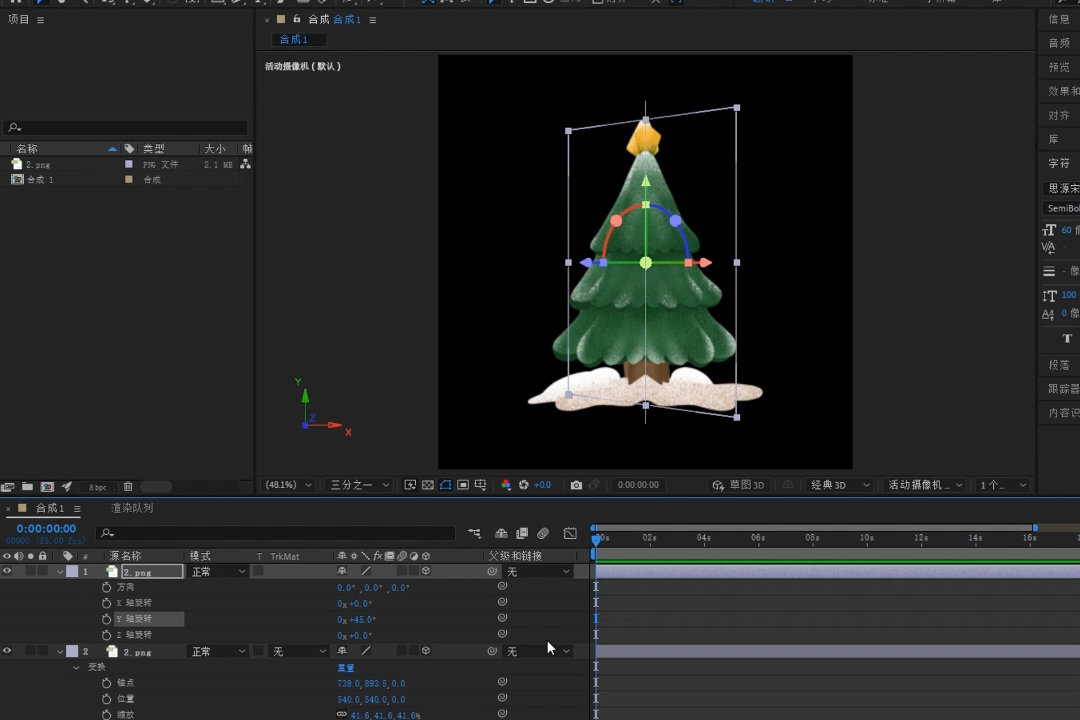Viewport: 1080px width, 720px height.
Task: Toggle visibility of layer 2
Action: click(7, 651)
